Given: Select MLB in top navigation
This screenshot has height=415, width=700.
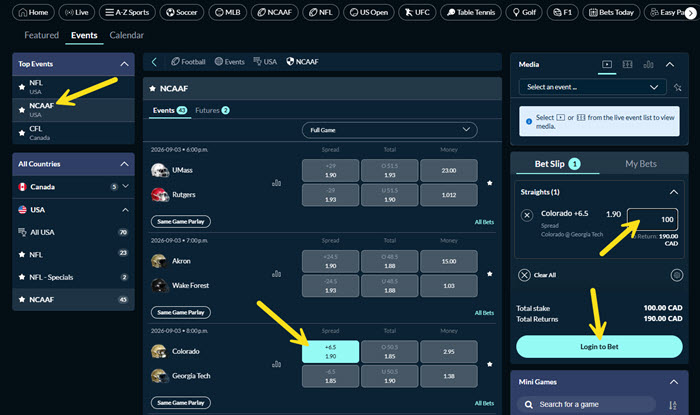Looking at the screenshot, I should point(228,12).
